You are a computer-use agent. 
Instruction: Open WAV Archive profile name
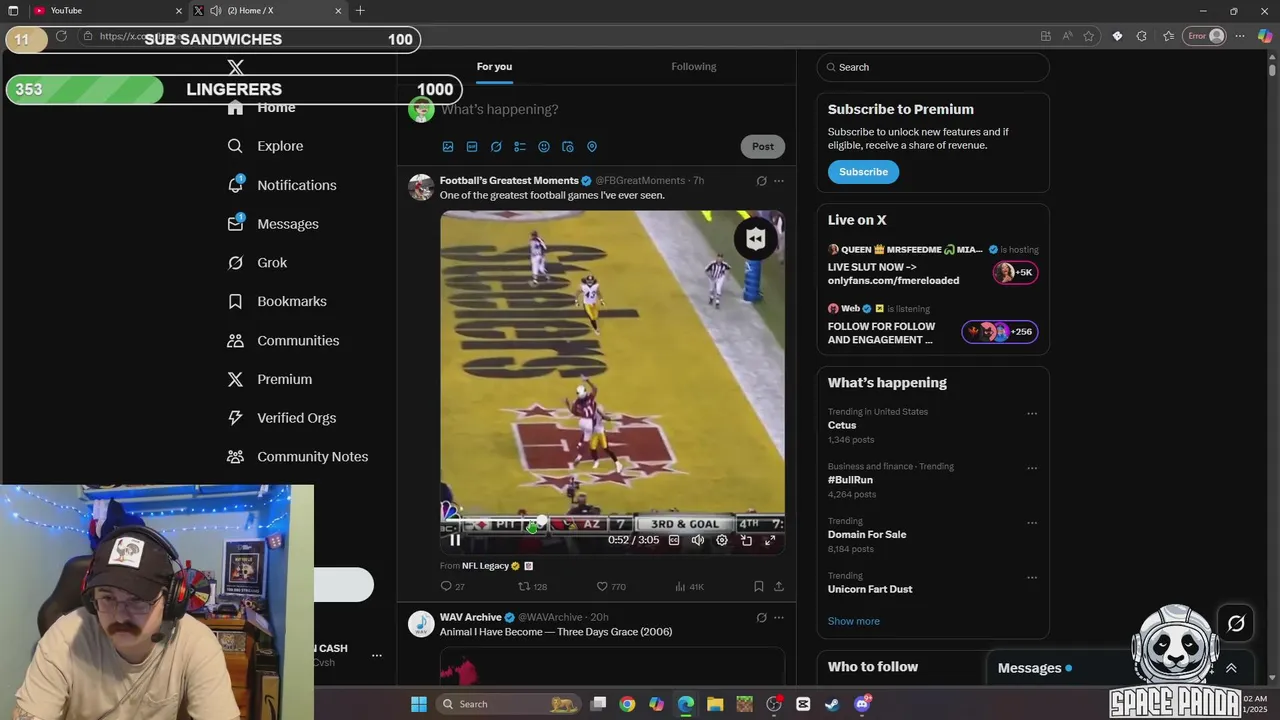click(471, 618)
